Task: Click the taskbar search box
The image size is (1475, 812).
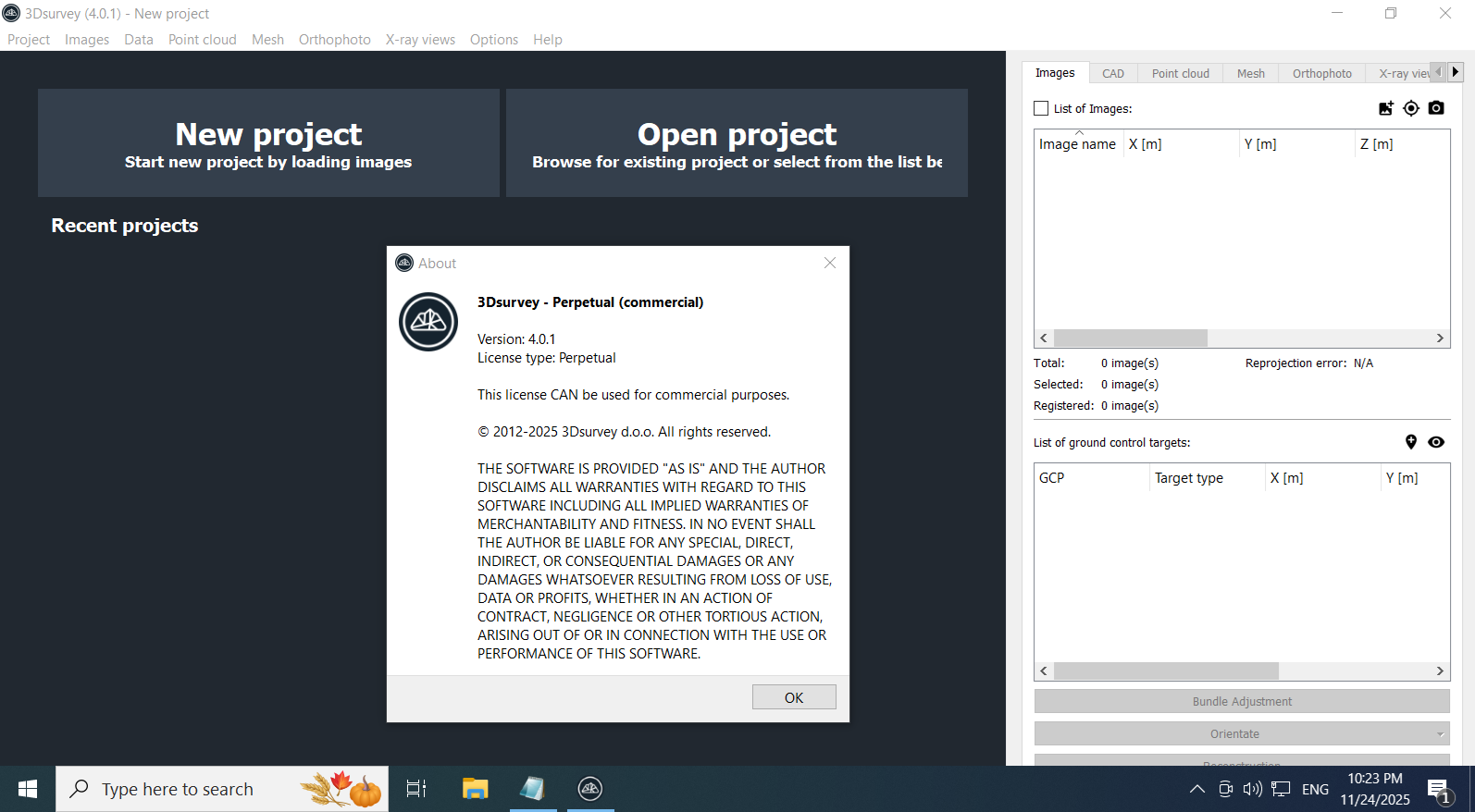Action: pos(222,789)
